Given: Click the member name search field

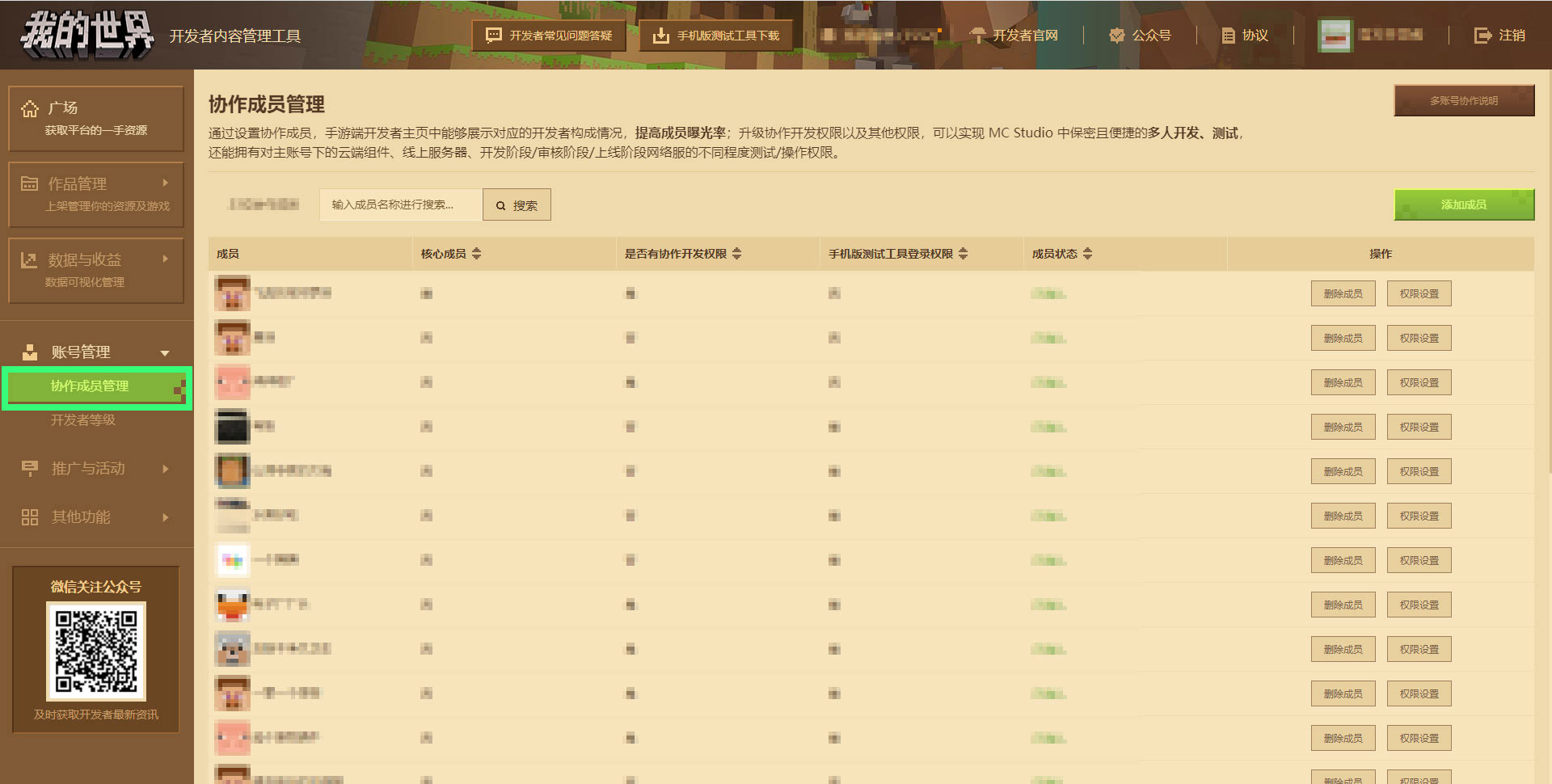Looking at the screenshot, I should 401,204.
